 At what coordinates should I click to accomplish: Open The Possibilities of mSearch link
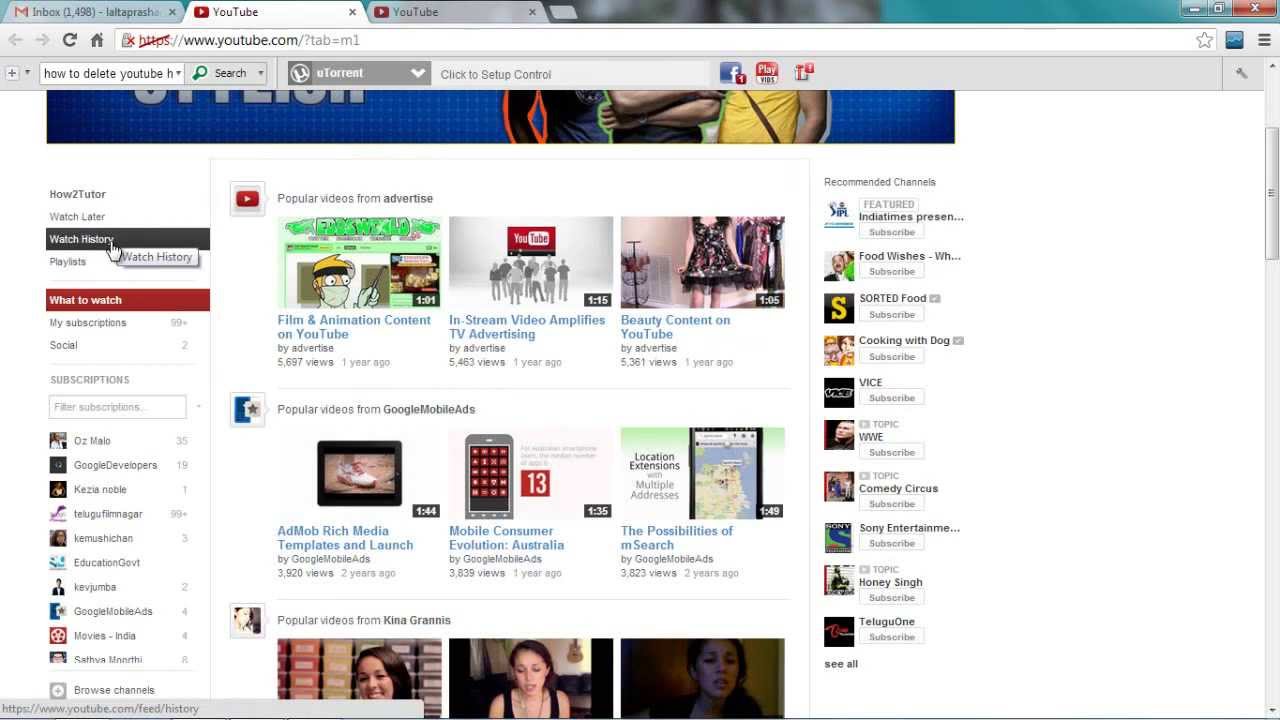tap(677, 538)
